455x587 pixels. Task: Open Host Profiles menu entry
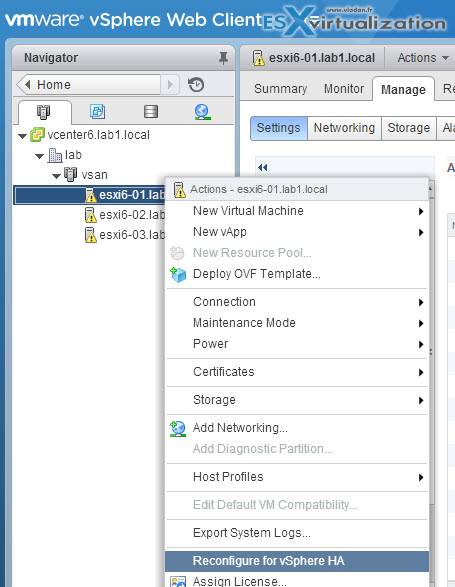coord(297,477)
